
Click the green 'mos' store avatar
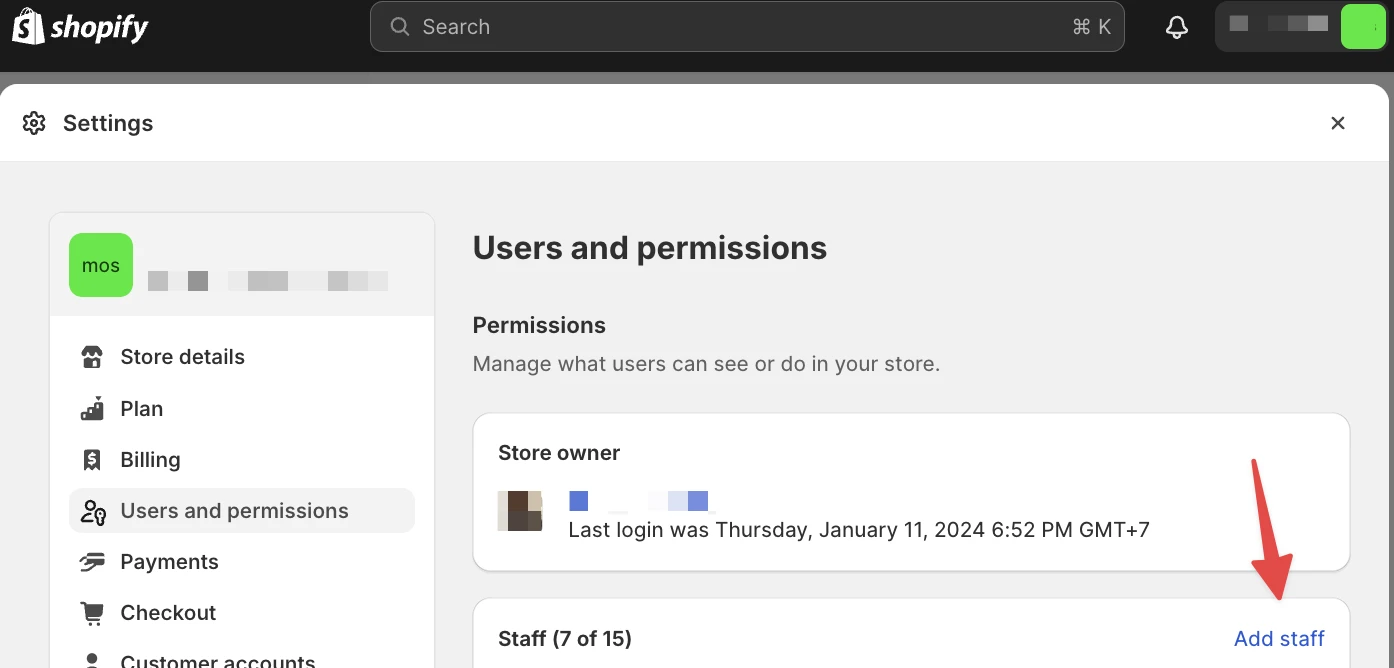[x=101, y=265]
